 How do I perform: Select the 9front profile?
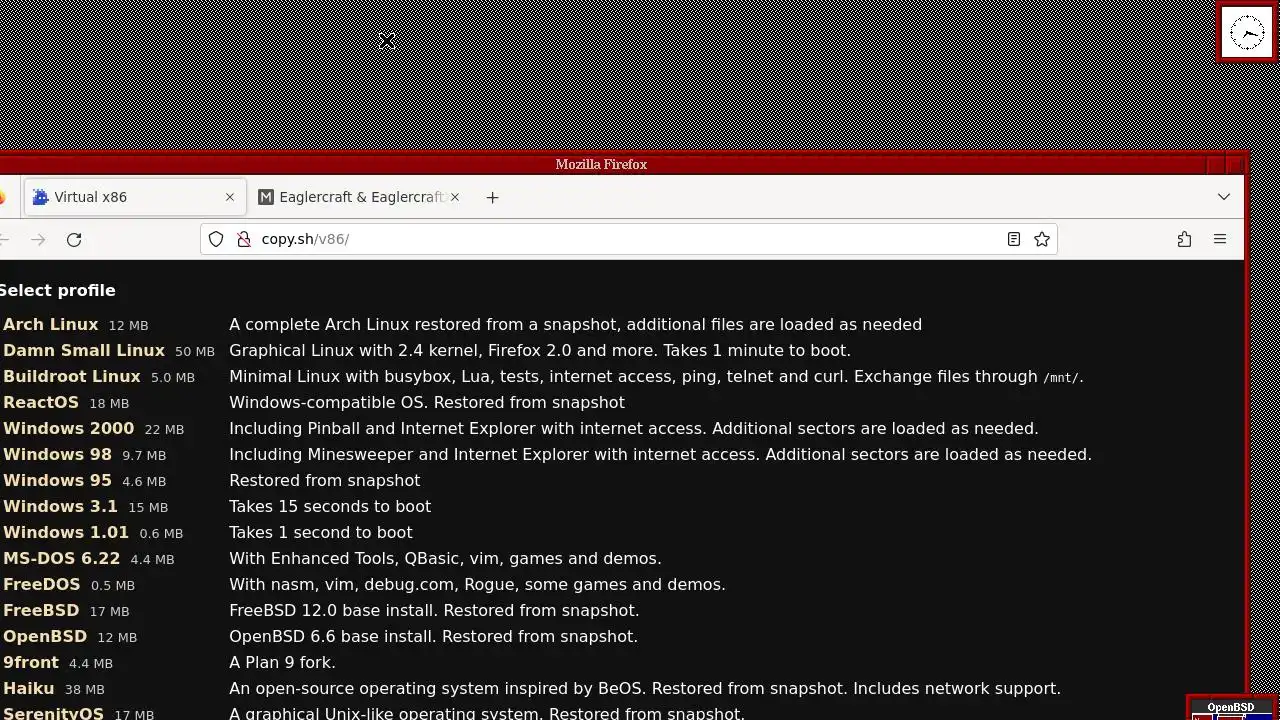(x=31, y=662)
